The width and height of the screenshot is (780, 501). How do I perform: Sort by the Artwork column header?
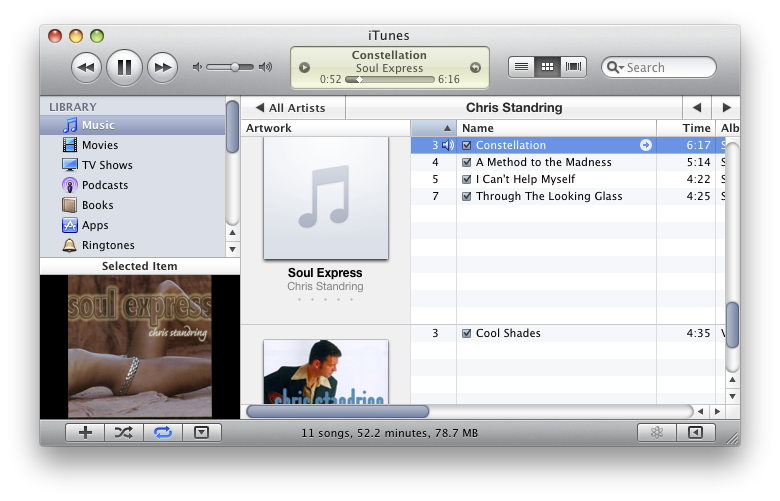pos(326,128)
